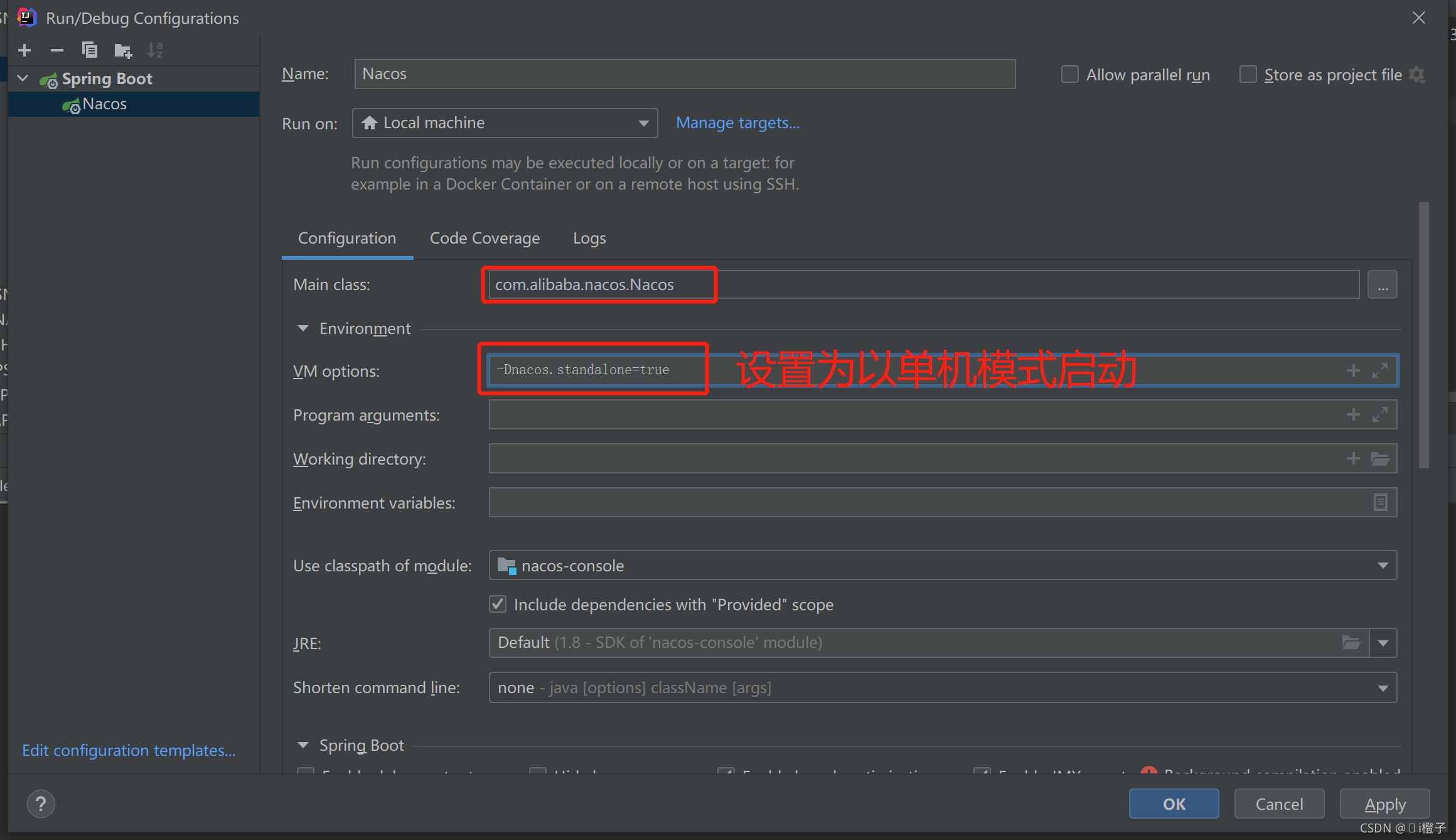Click the Move into new folder icon
This screenshot has width=1456, height=840.
click(x=123, y=50)
